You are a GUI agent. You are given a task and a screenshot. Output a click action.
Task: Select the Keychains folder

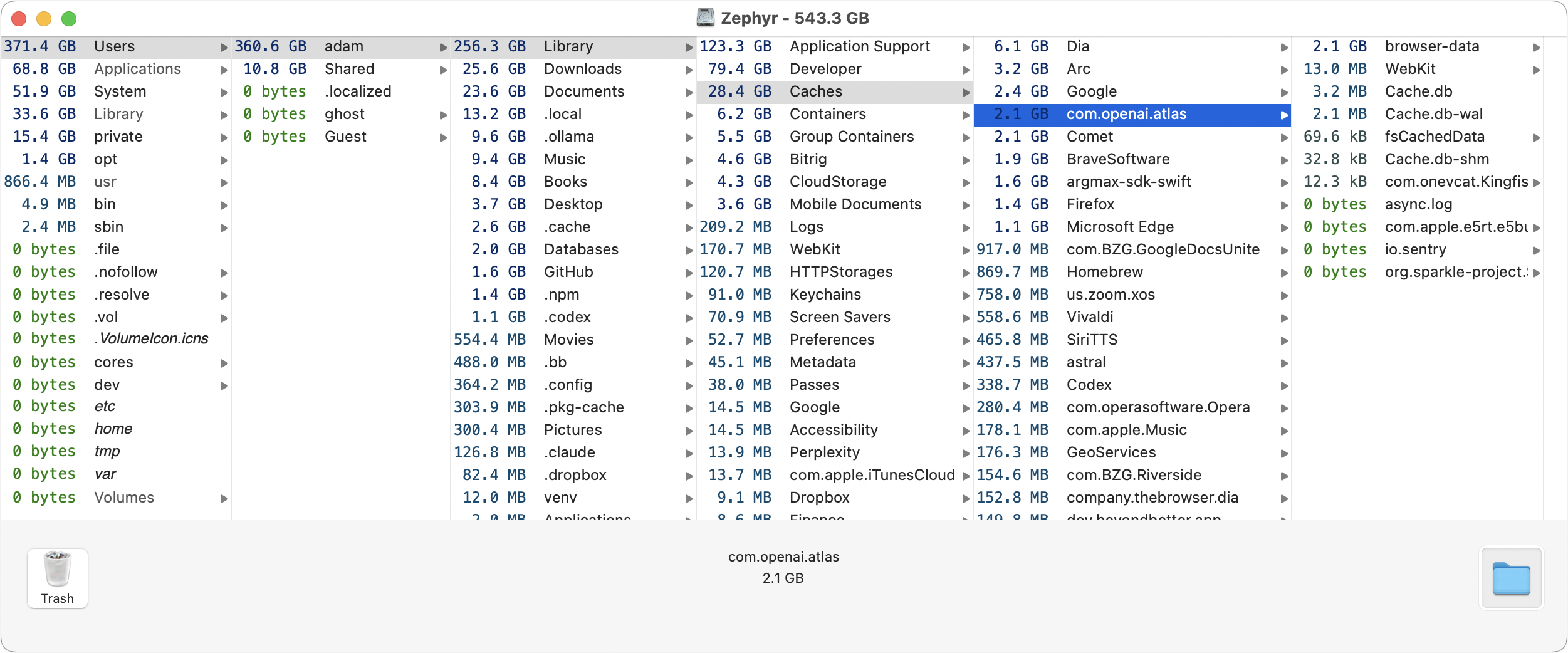(835, 295)
